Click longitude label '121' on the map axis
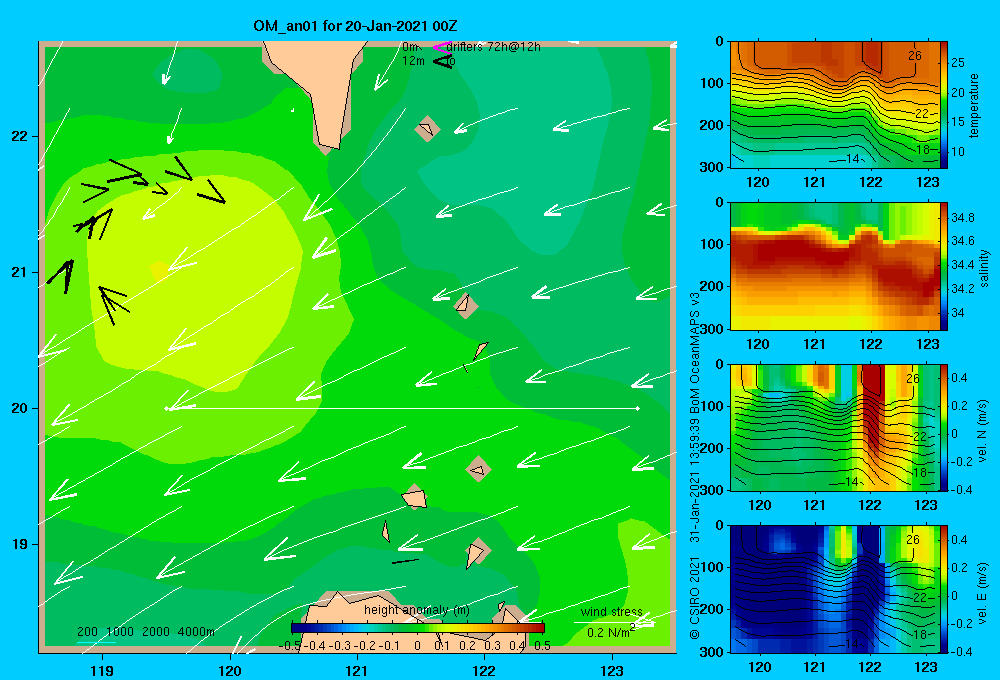This screenshot has height=680, width=1000. coord(357,670)
